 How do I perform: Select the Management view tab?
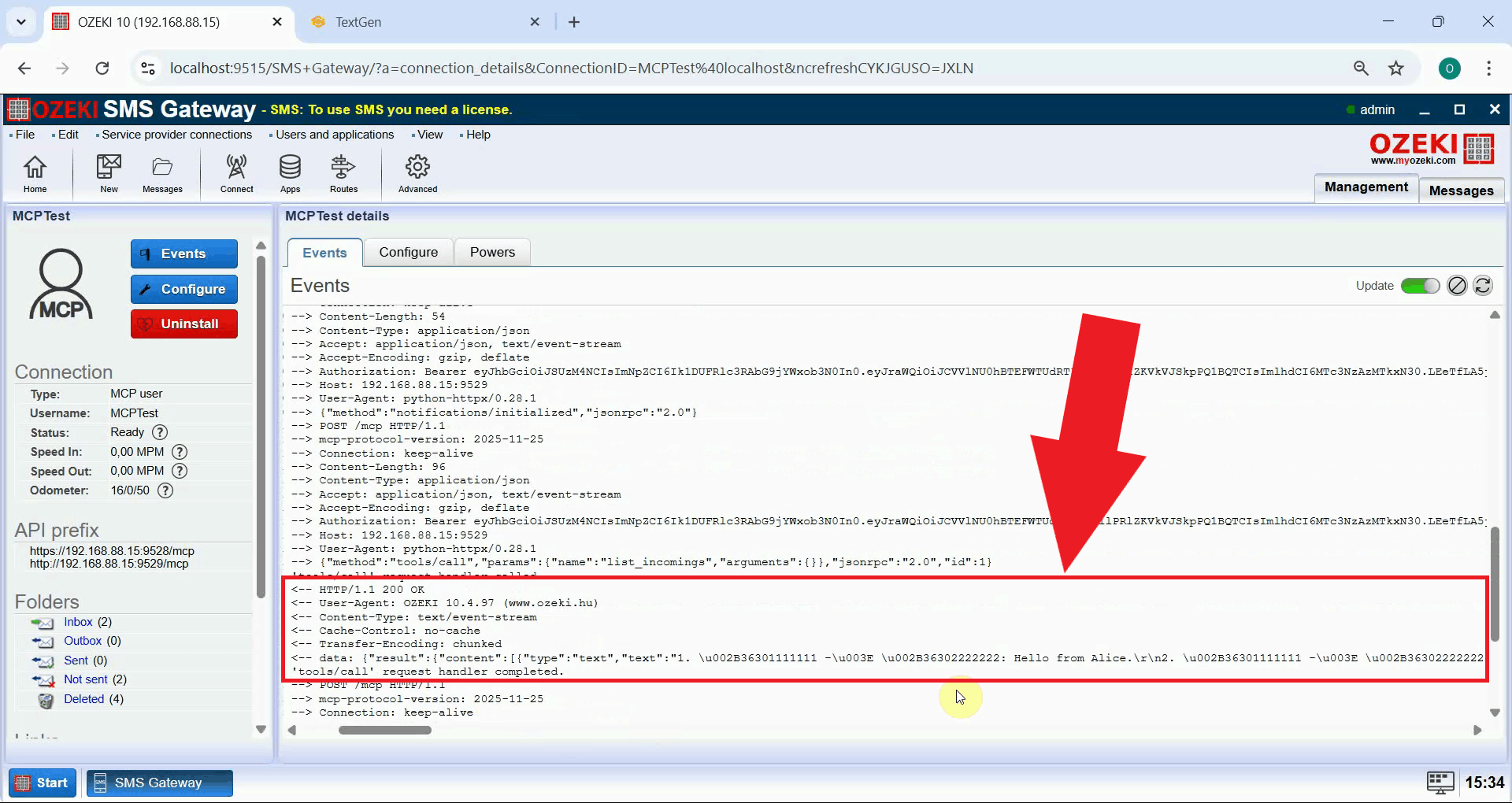point(1366,187)
